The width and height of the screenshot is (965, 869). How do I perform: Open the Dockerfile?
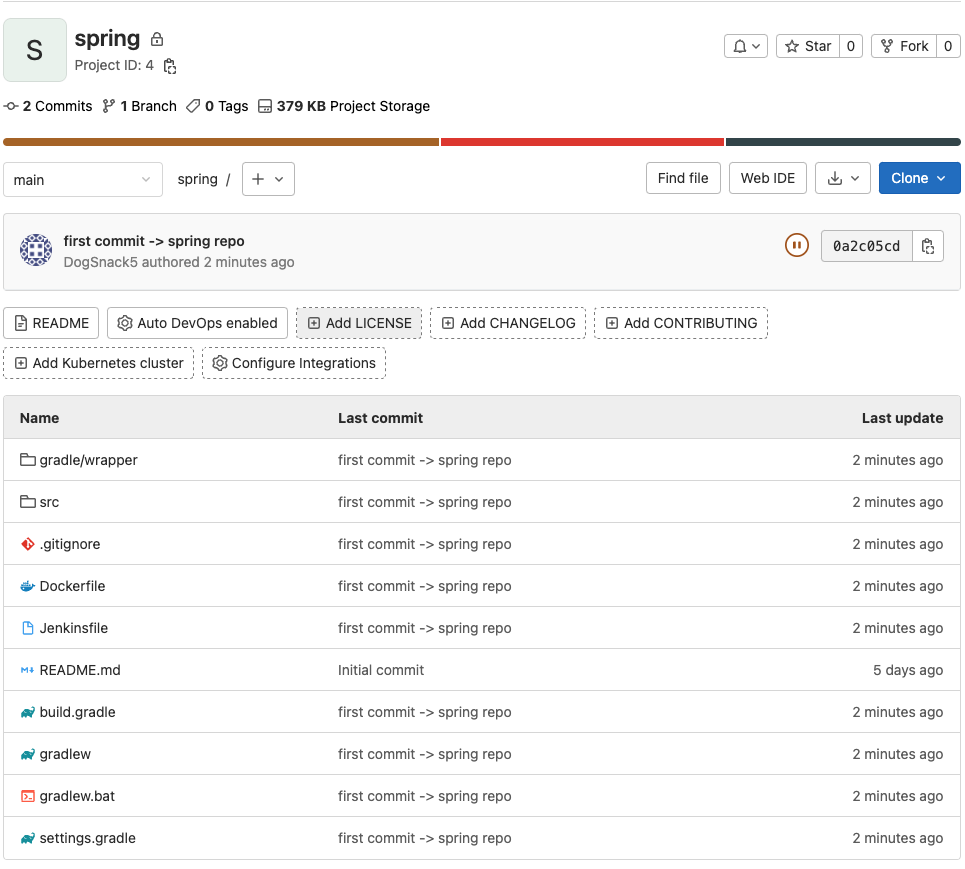[x=72, y=586]
